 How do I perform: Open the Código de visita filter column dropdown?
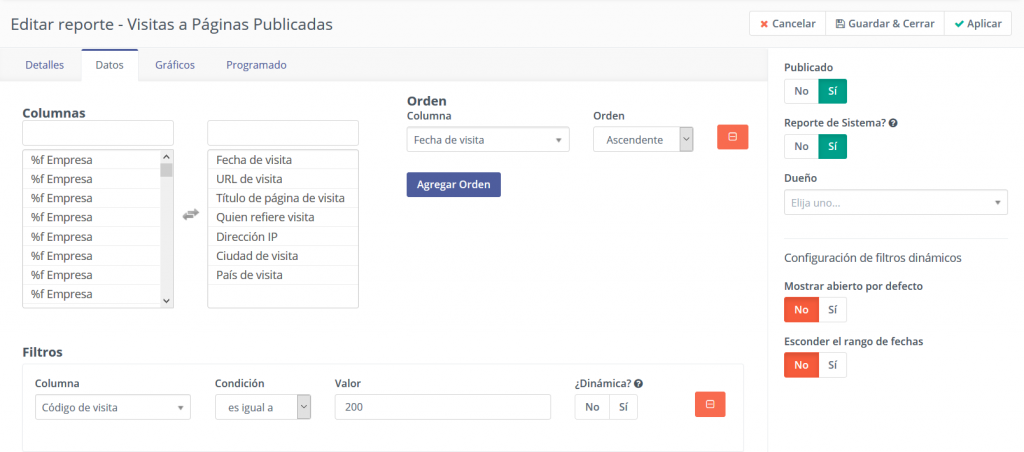[112, 407]
